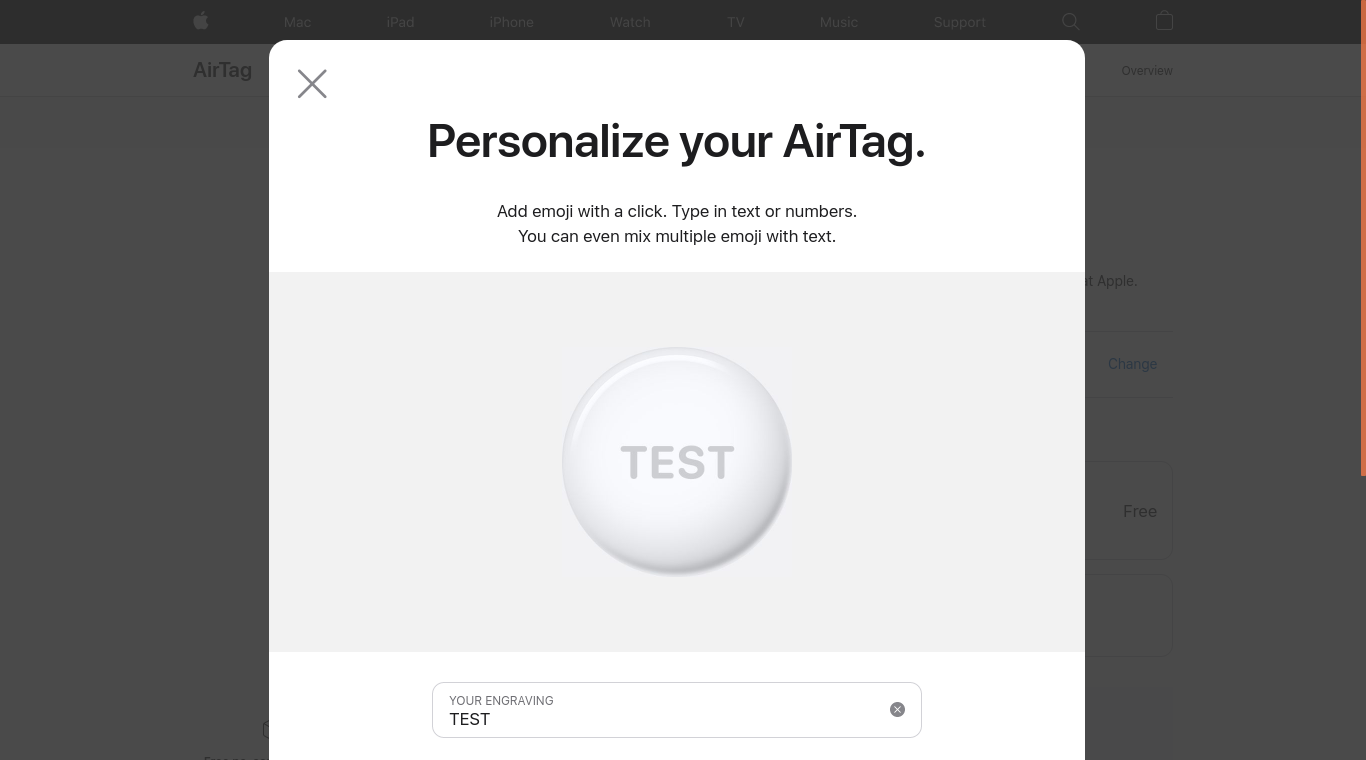Select the Free option card
Image resolution: width=1366 pixels, height=760 pixels.
click(1130, 511)
